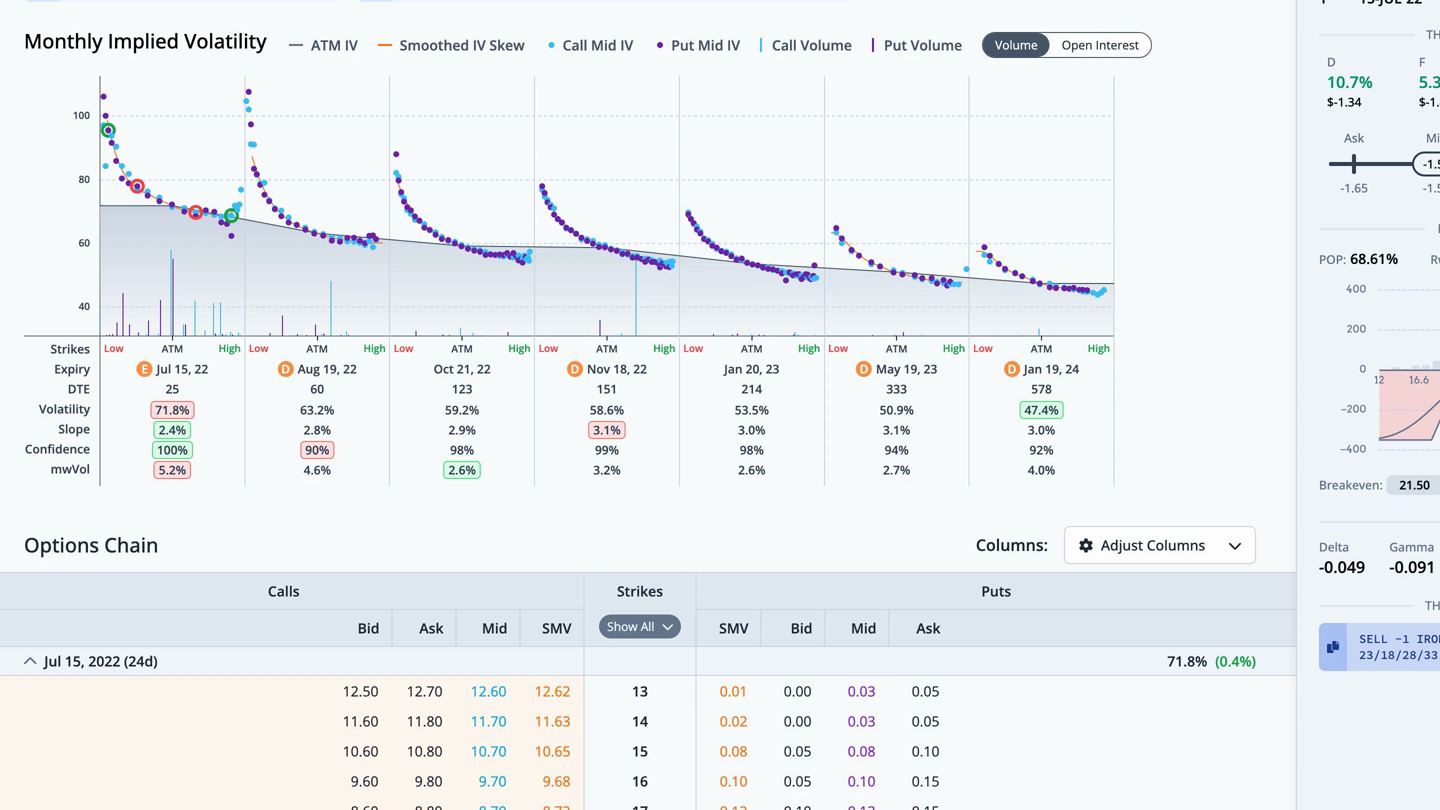The image size is (1440, 810).
Task: Sort by Calls Bid column header
Action: point(368,628)
